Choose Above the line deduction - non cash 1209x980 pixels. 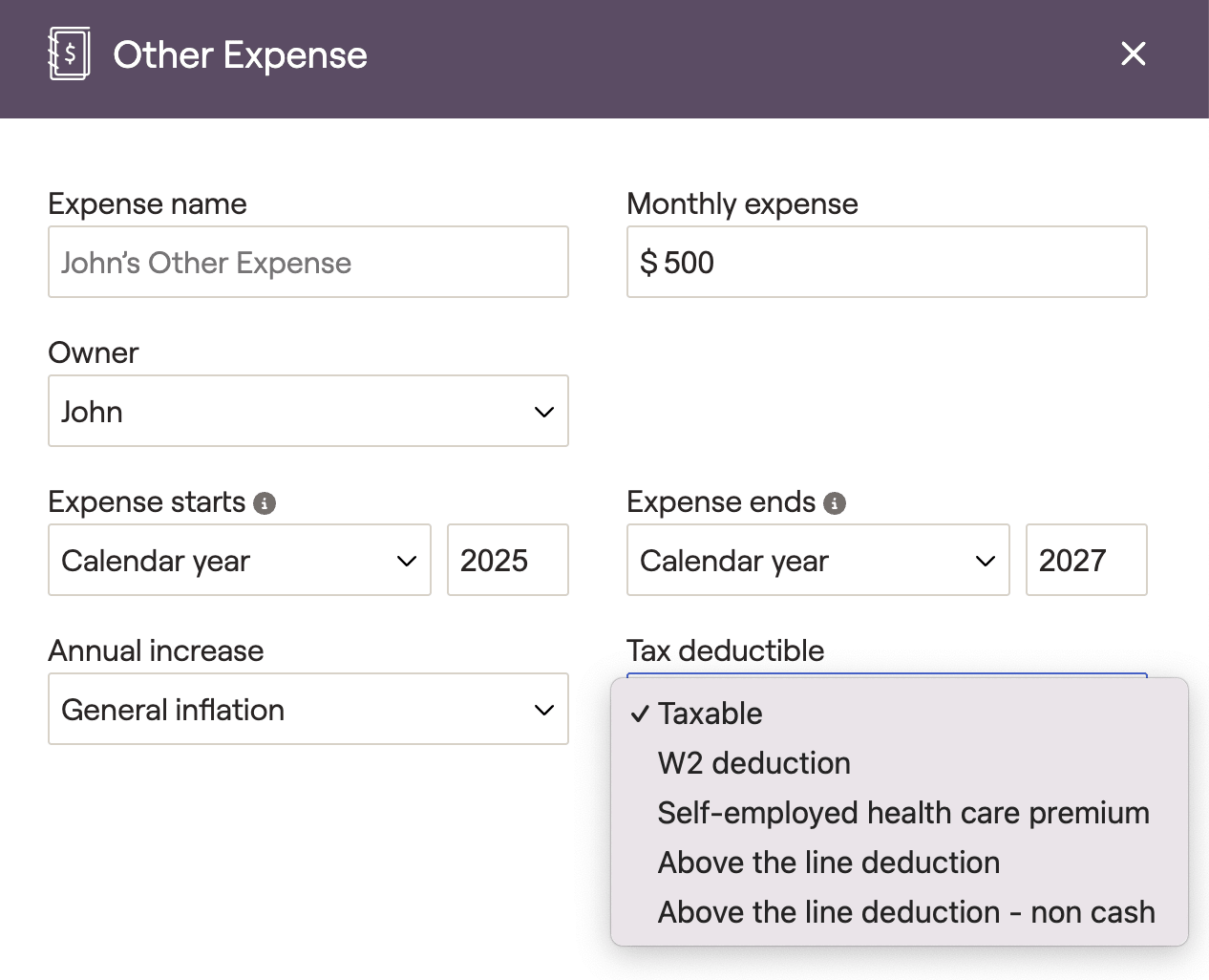click(x=905, y=912)
